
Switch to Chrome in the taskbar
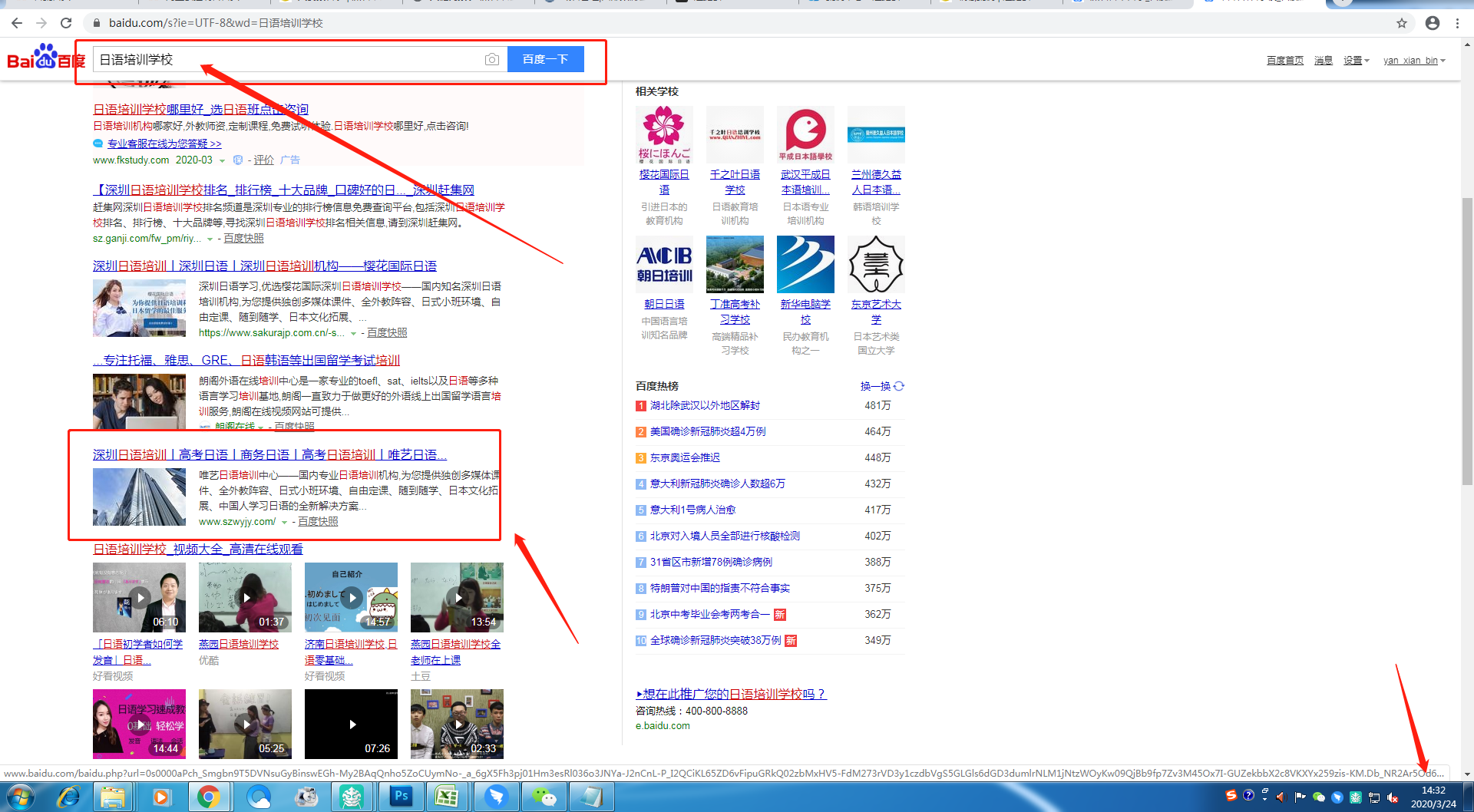(x=208, y=797)
